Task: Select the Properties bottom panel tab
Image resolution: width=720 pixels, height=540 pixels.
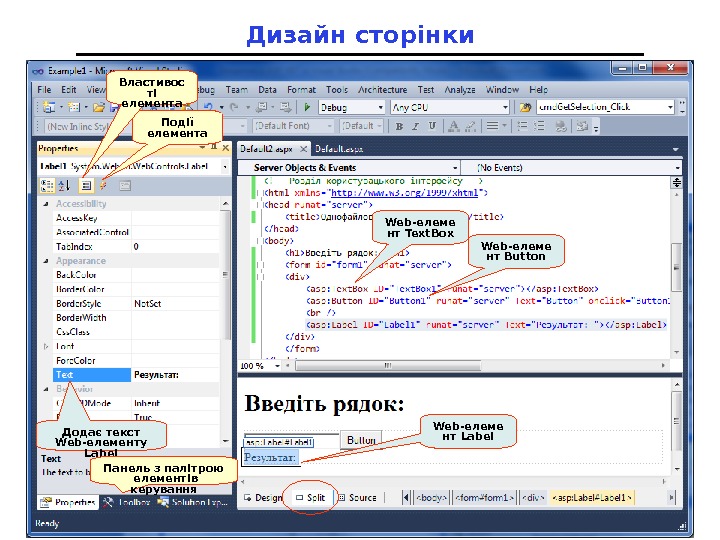Action: pyautogui.click(x=68, y=502)
